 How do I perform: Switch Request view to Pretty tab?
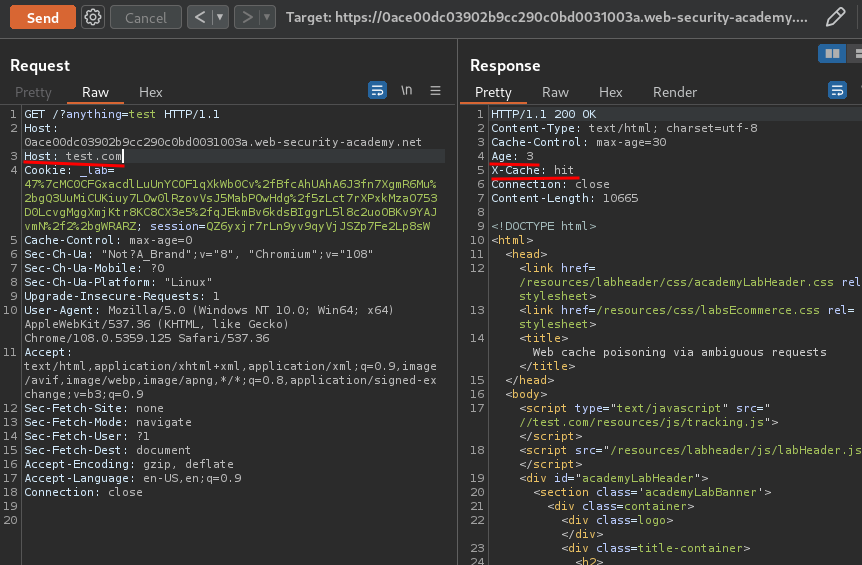coord(33,92)
